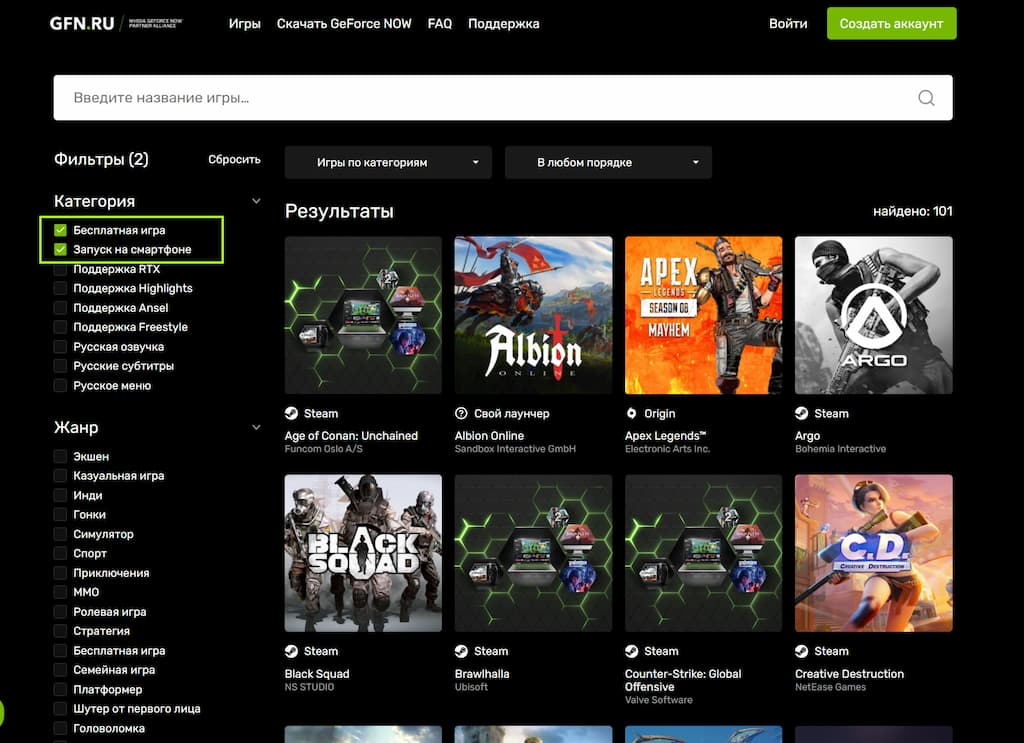Open the Black Squad title link
The height and width of the screenshot is (743, 1024).
pyautogui.click(x=317, y=674)
